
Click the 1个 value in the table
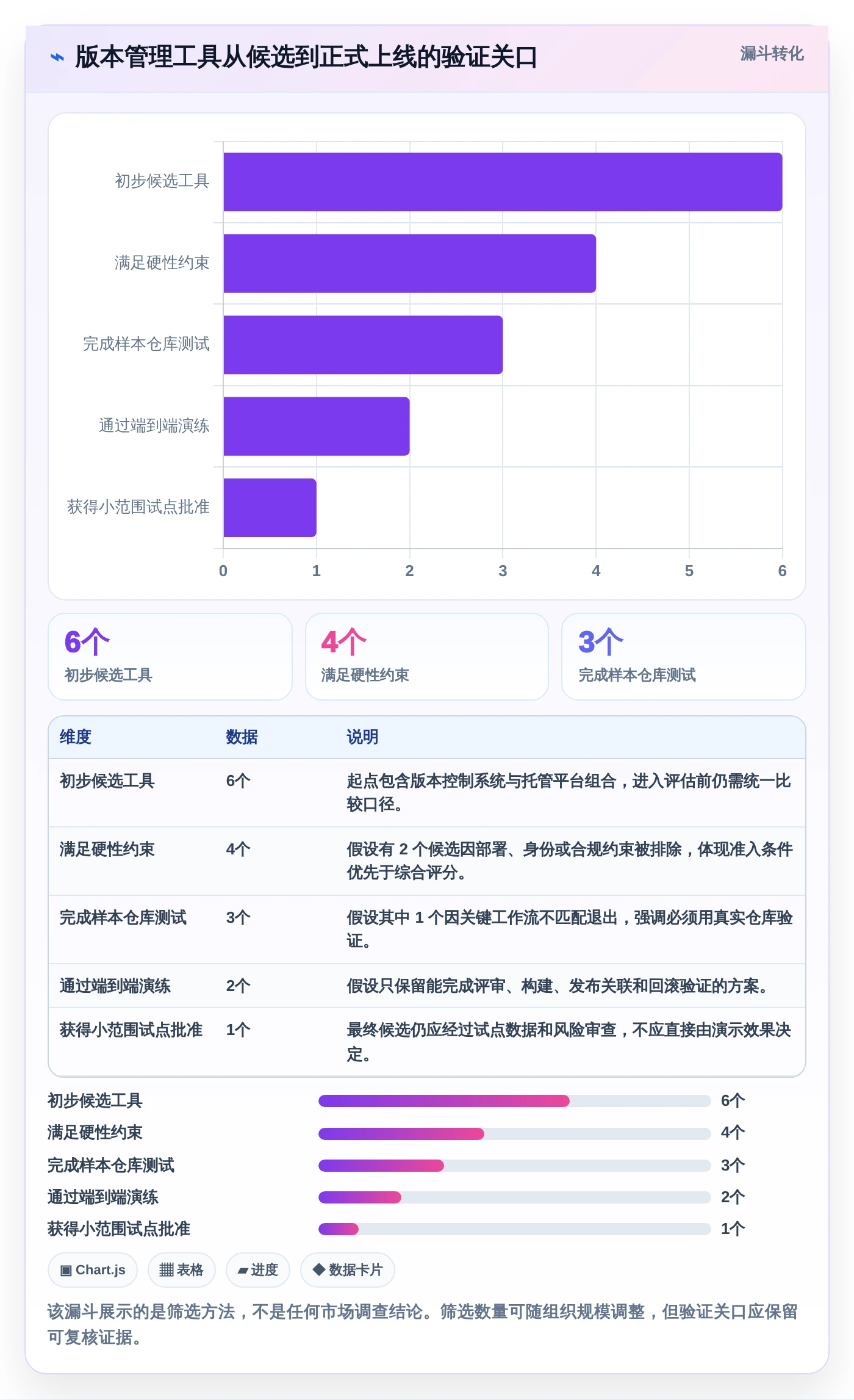pos(239,1030)
